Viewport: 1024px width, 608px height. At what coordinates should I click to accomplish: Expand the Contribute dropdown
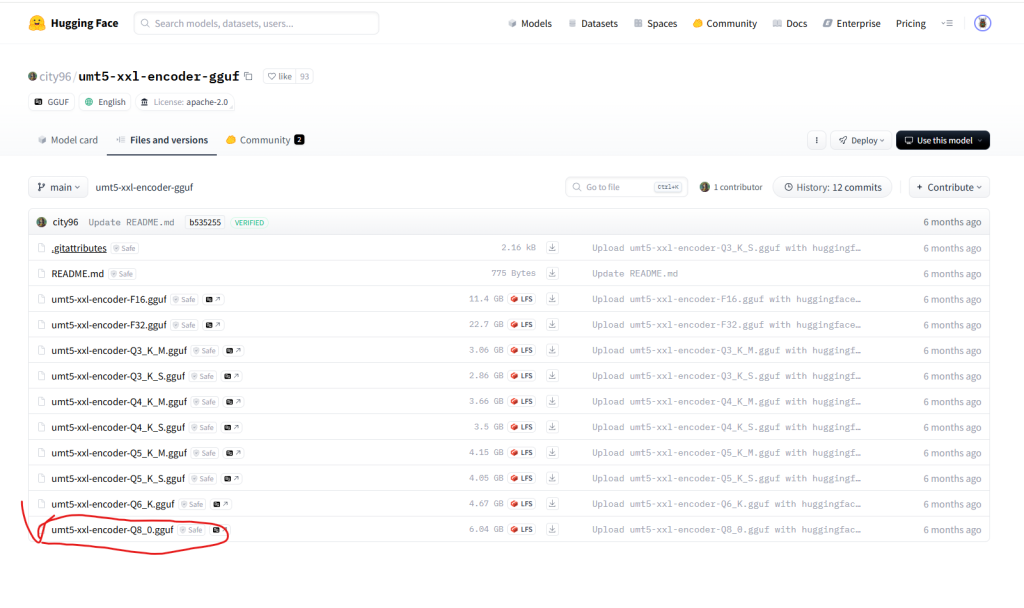click(948, 187)
